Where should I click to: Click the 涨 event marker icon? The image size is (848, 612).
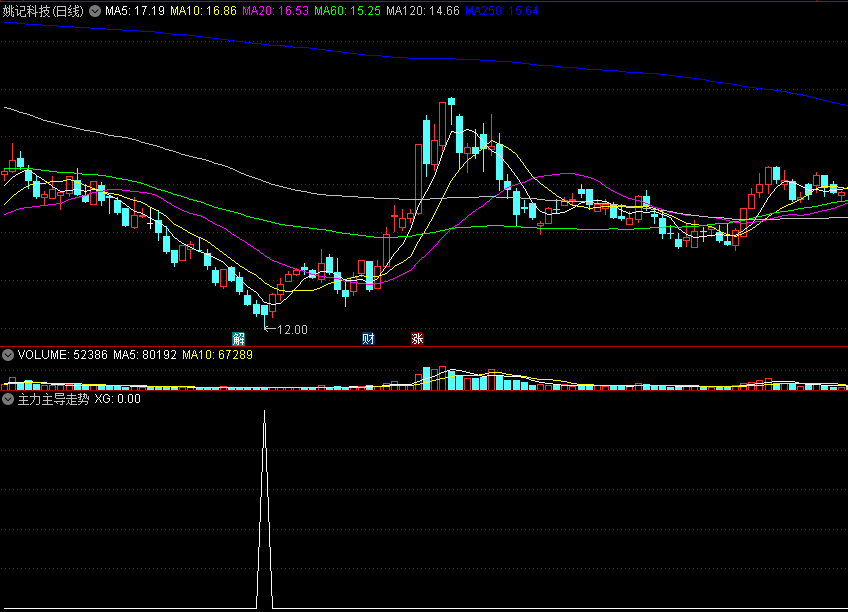(x=417, y=339)
